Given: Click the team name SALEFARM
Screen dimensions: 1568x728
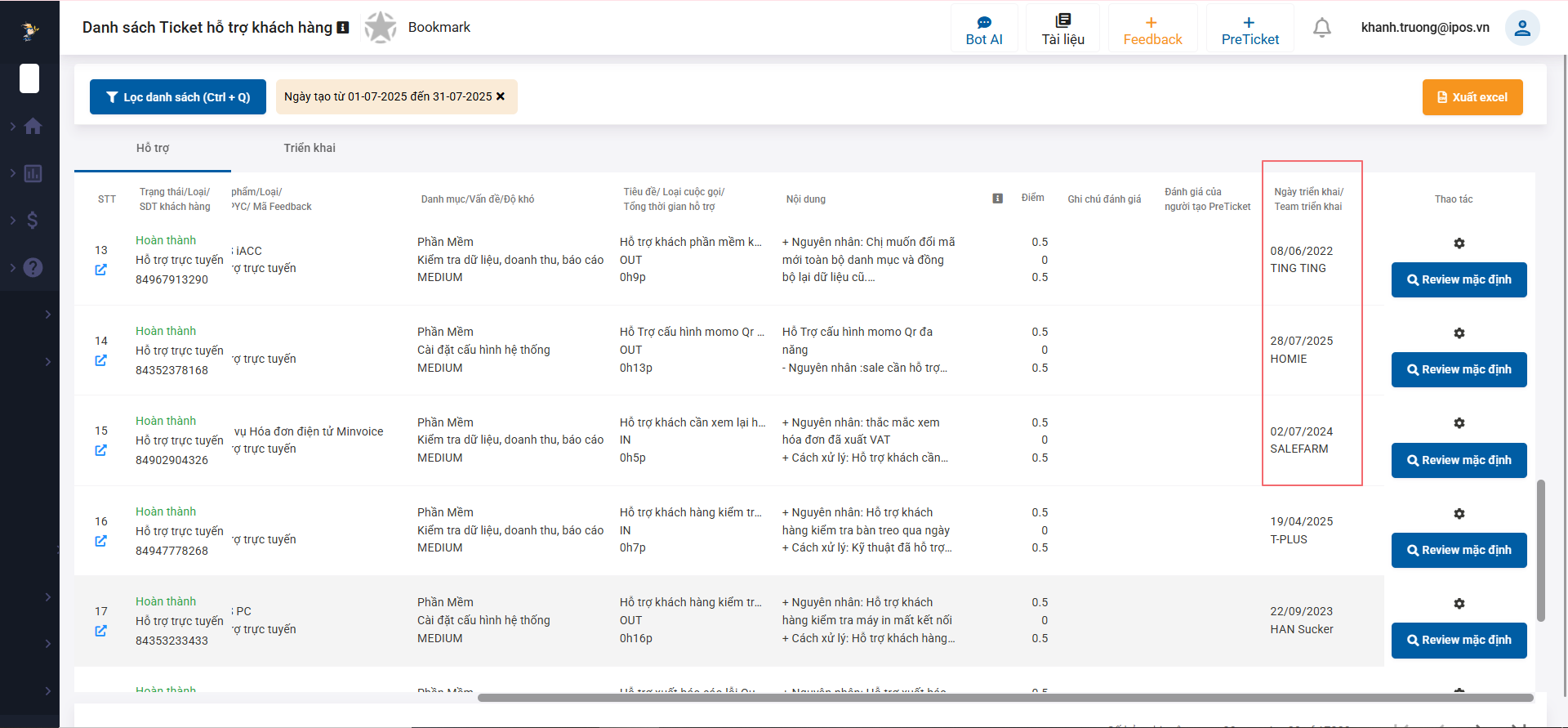Looking at the screenshot, I should (x=1299, y=449).
